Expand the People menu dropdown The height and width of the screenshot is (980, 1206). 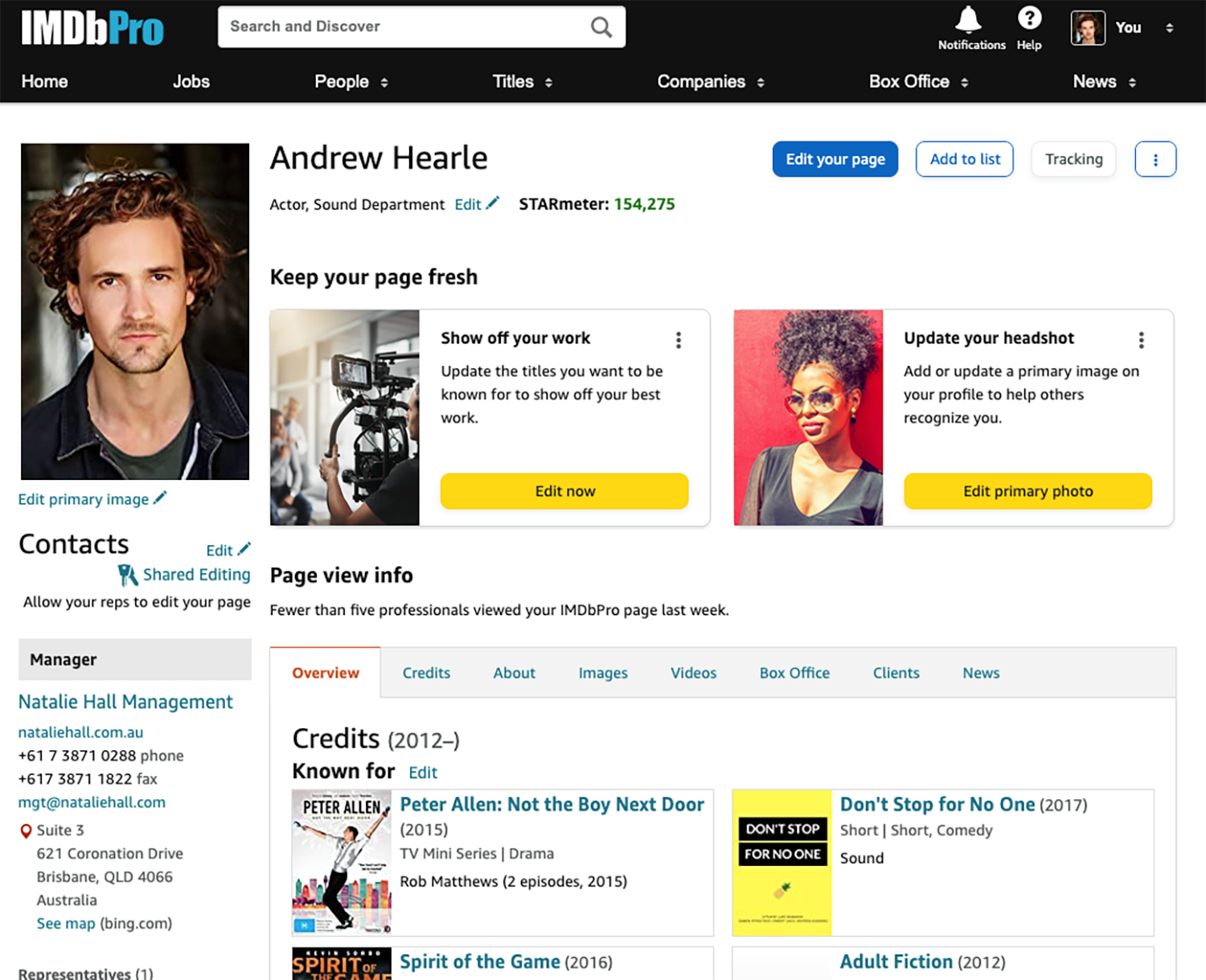coord(384,83)
